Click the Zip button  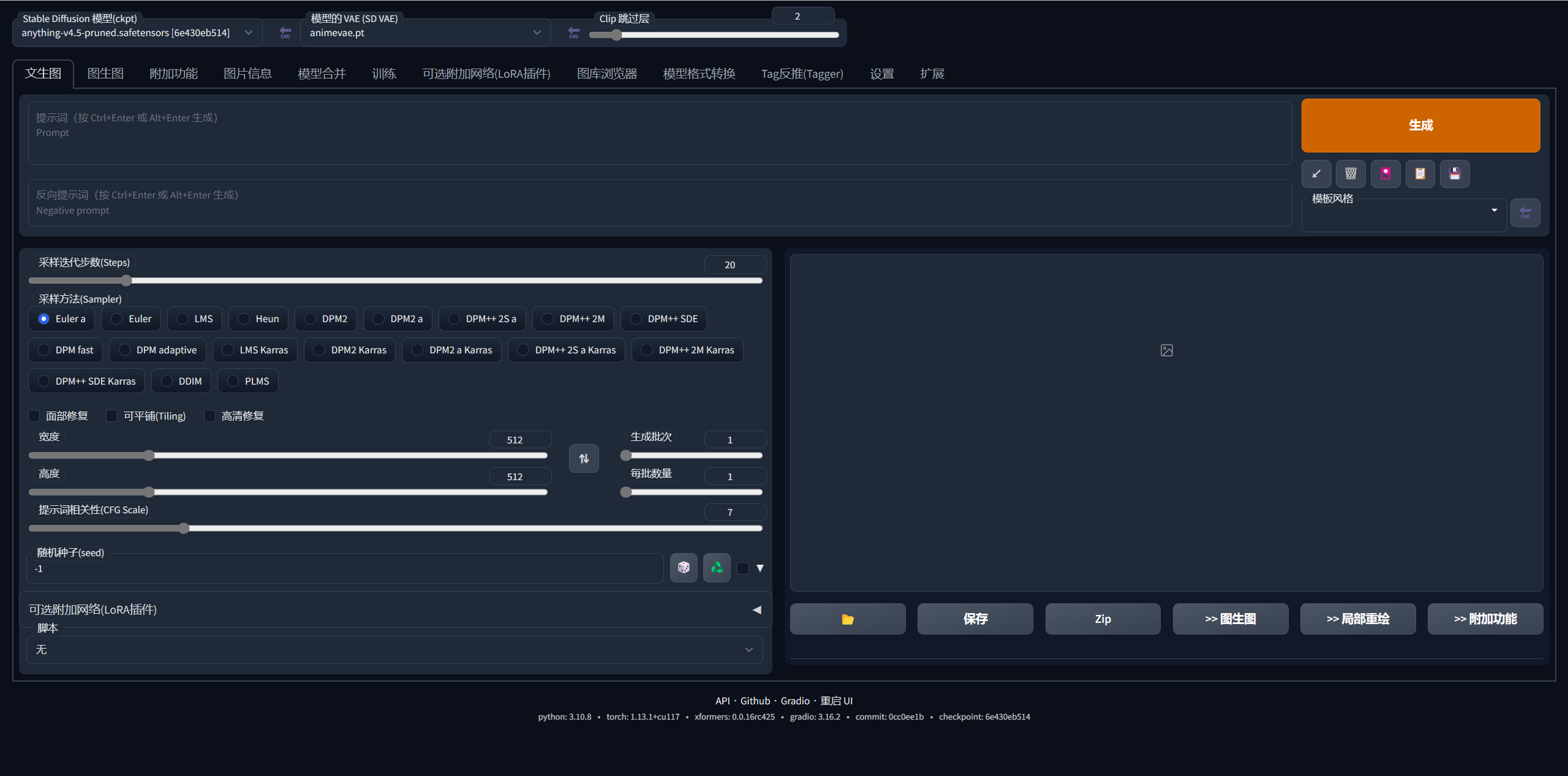click(x=1102, y=619)
